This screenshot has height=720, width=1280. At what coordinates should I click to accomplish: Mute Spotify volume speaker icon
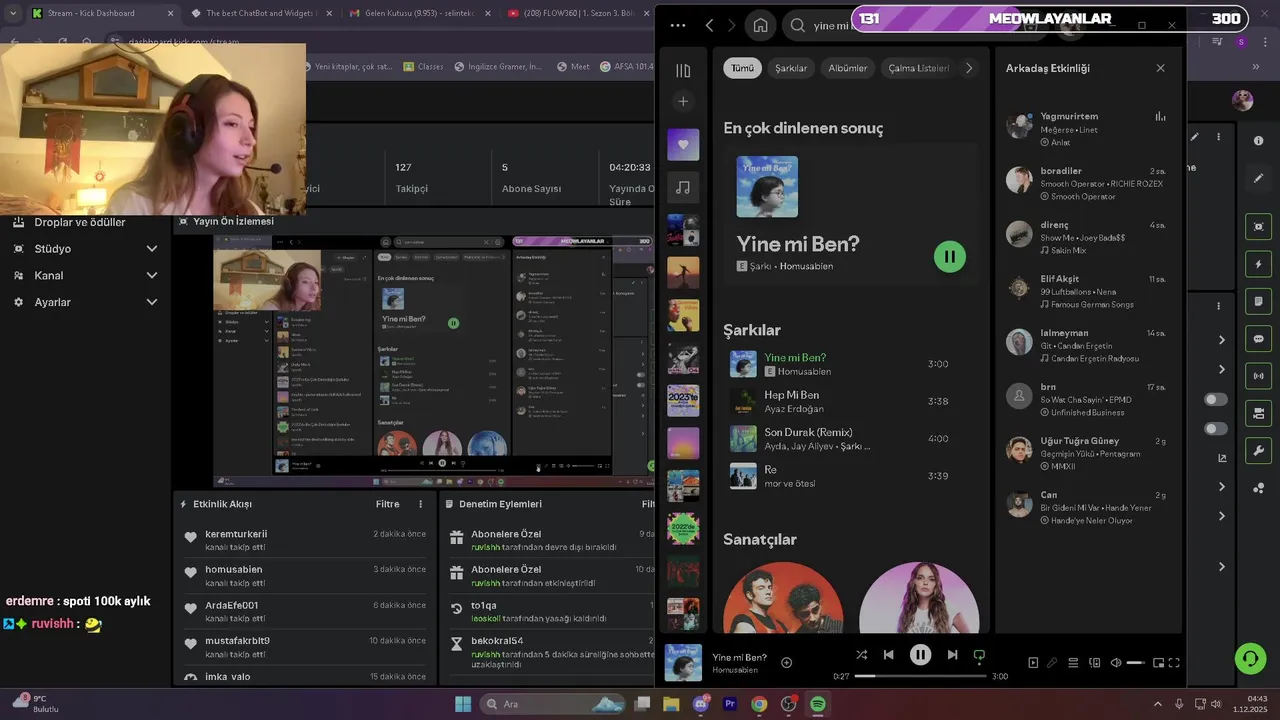pyautogui.click(x=1116, y=662)
